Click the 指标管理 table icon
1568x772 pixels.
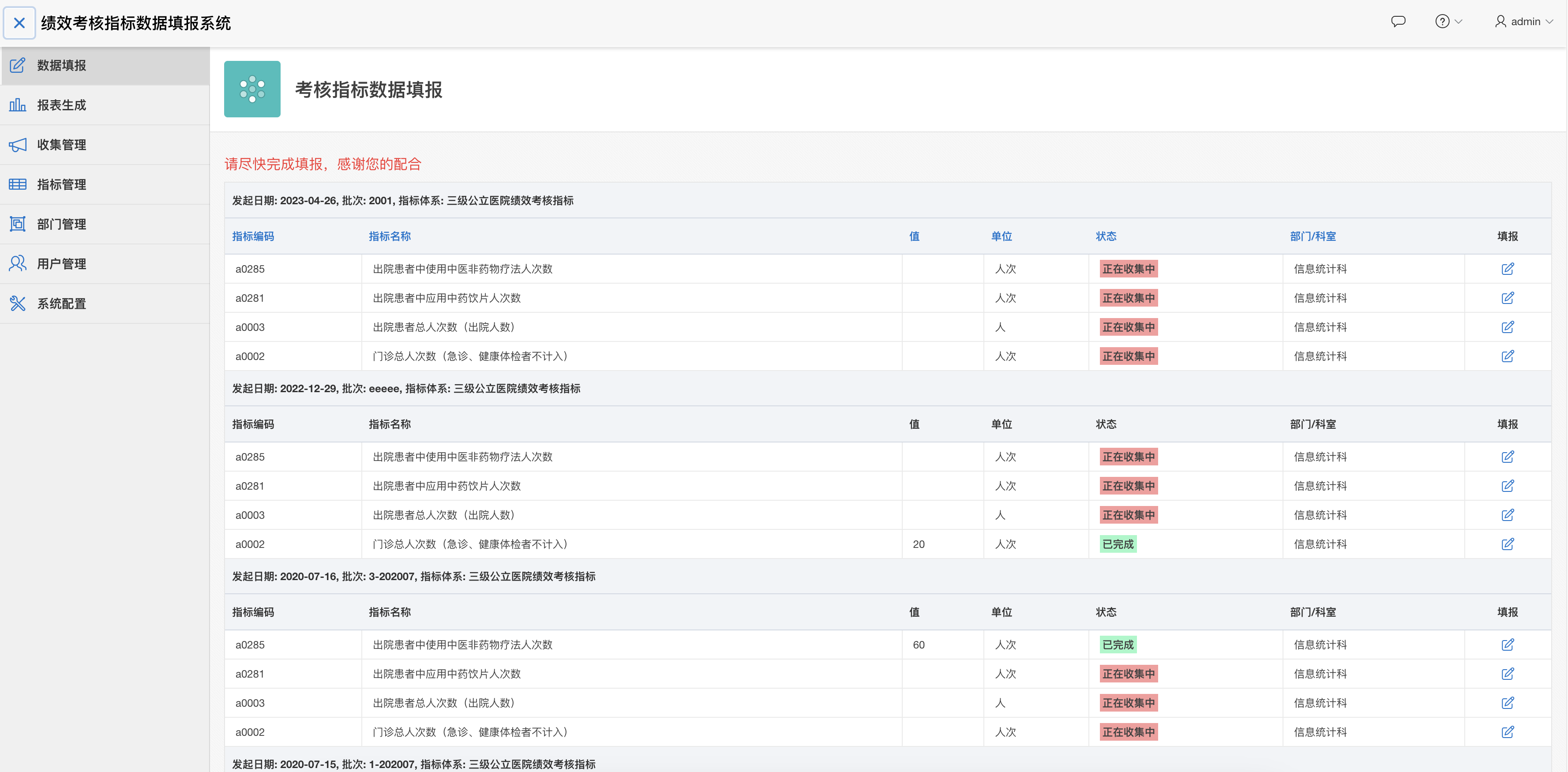18,184
